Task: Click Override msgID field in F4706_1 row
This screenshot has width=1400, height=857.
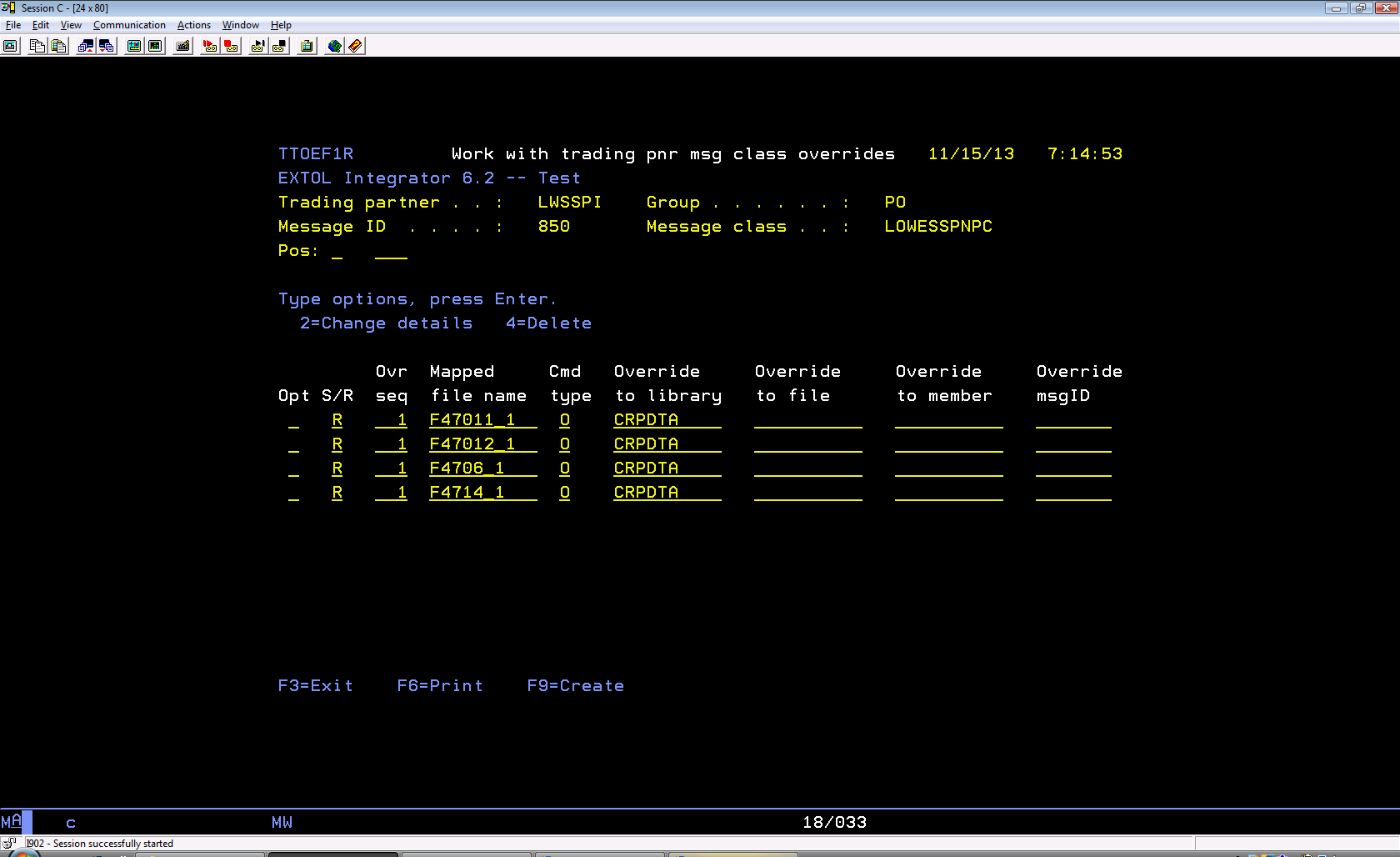Action: coord(1073,469)
